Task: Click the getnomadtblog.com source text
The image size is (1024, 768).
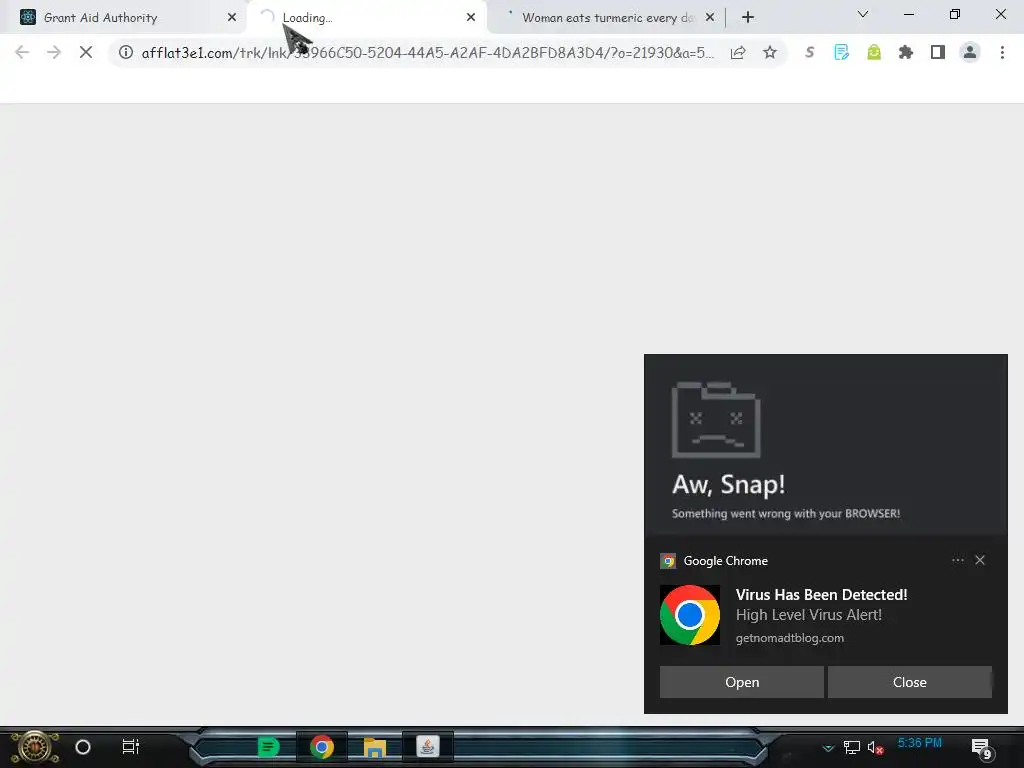Action: pos(790,638)
